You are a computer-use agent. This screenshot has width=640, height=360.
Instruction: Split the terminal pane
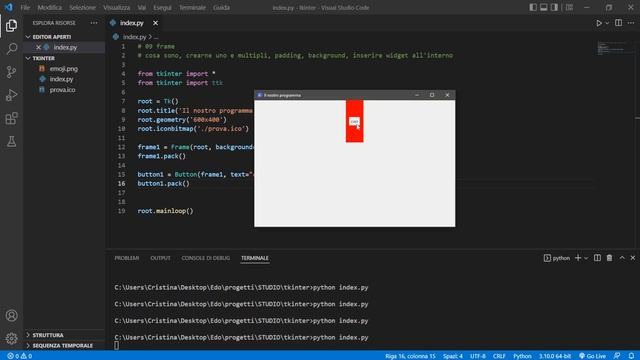click(x=597, y=258)
